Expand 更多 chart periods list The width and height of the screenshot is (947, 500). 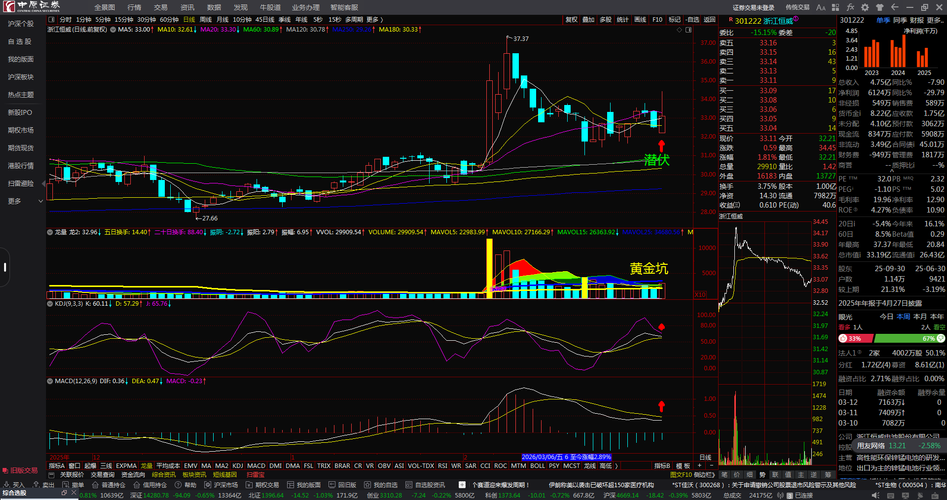point(374,19)
